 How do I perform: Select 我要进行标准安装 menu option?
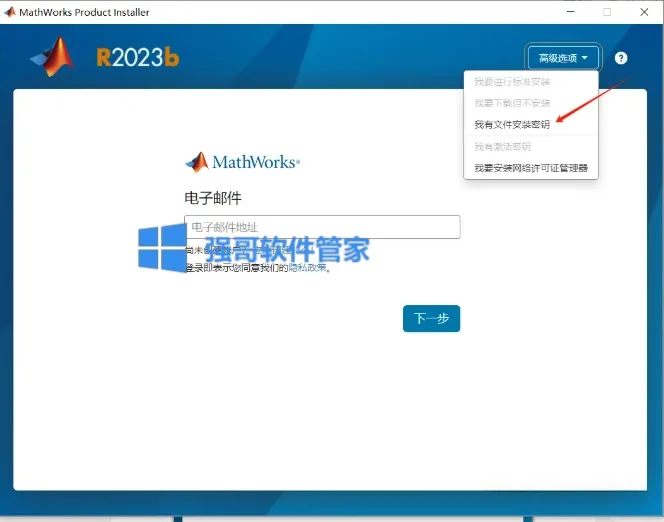click(512, 82)
